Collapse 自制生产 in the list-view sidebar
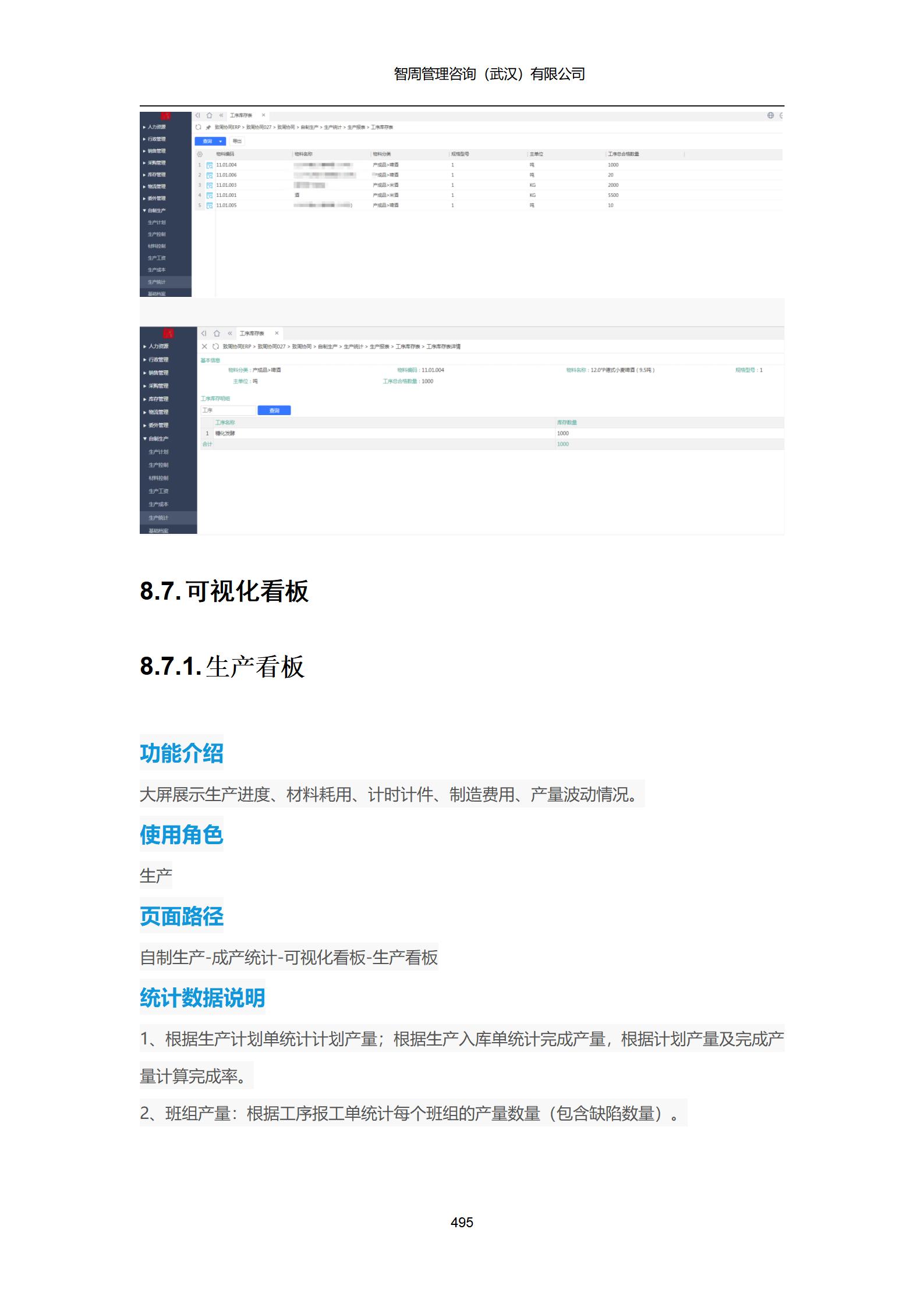924x1307 pixels. (155, 211)
